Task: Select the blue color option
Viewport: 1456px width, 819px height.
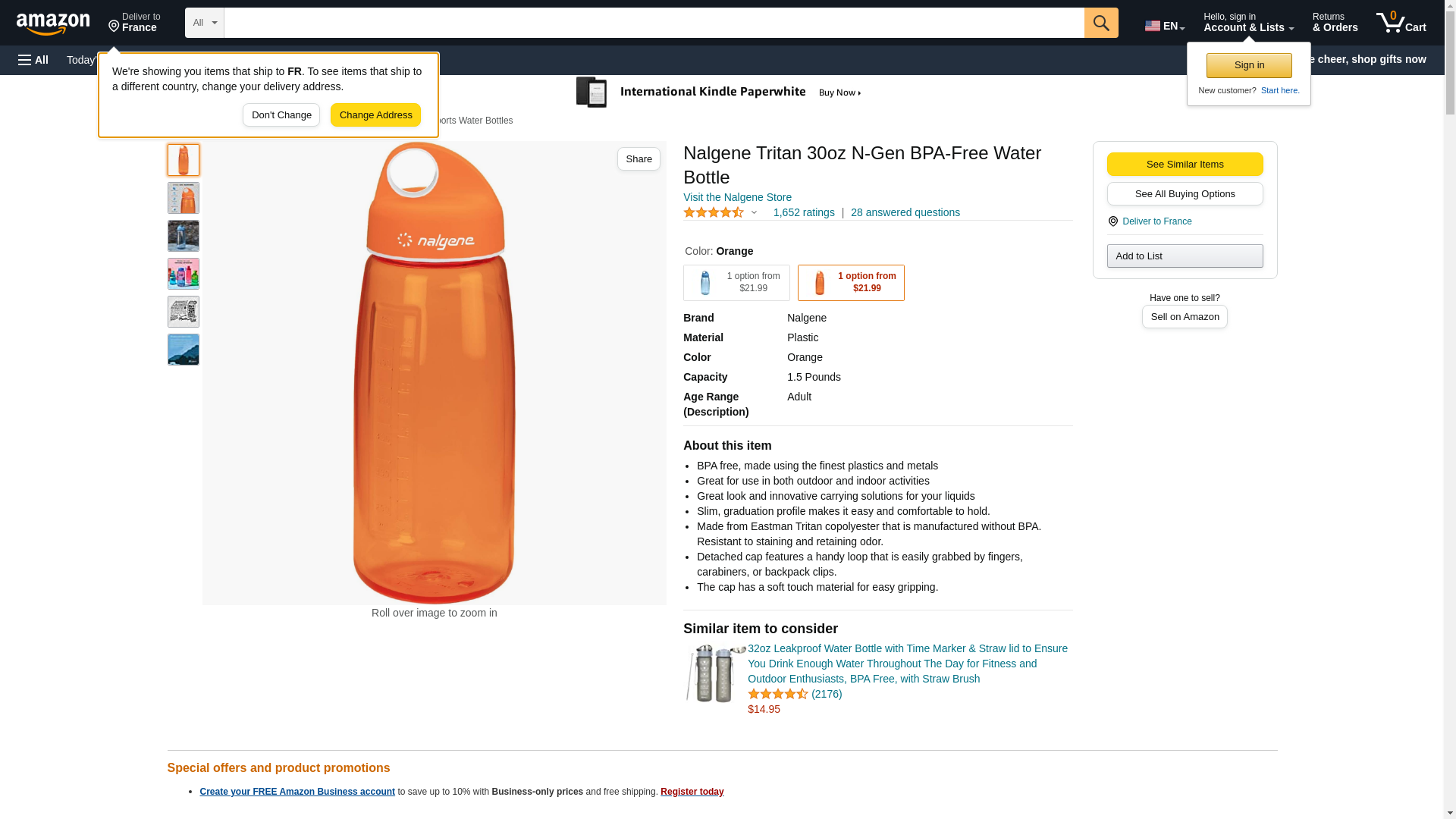Action: click(x=736, y=283)
